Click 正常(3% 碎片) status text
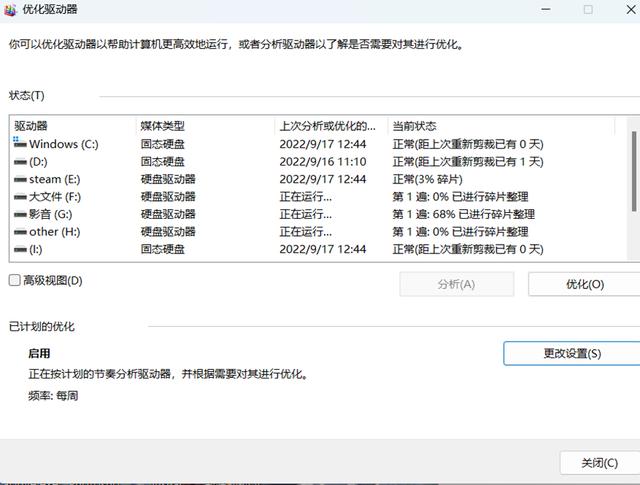 pyautogui.click(x=427, y=179)
